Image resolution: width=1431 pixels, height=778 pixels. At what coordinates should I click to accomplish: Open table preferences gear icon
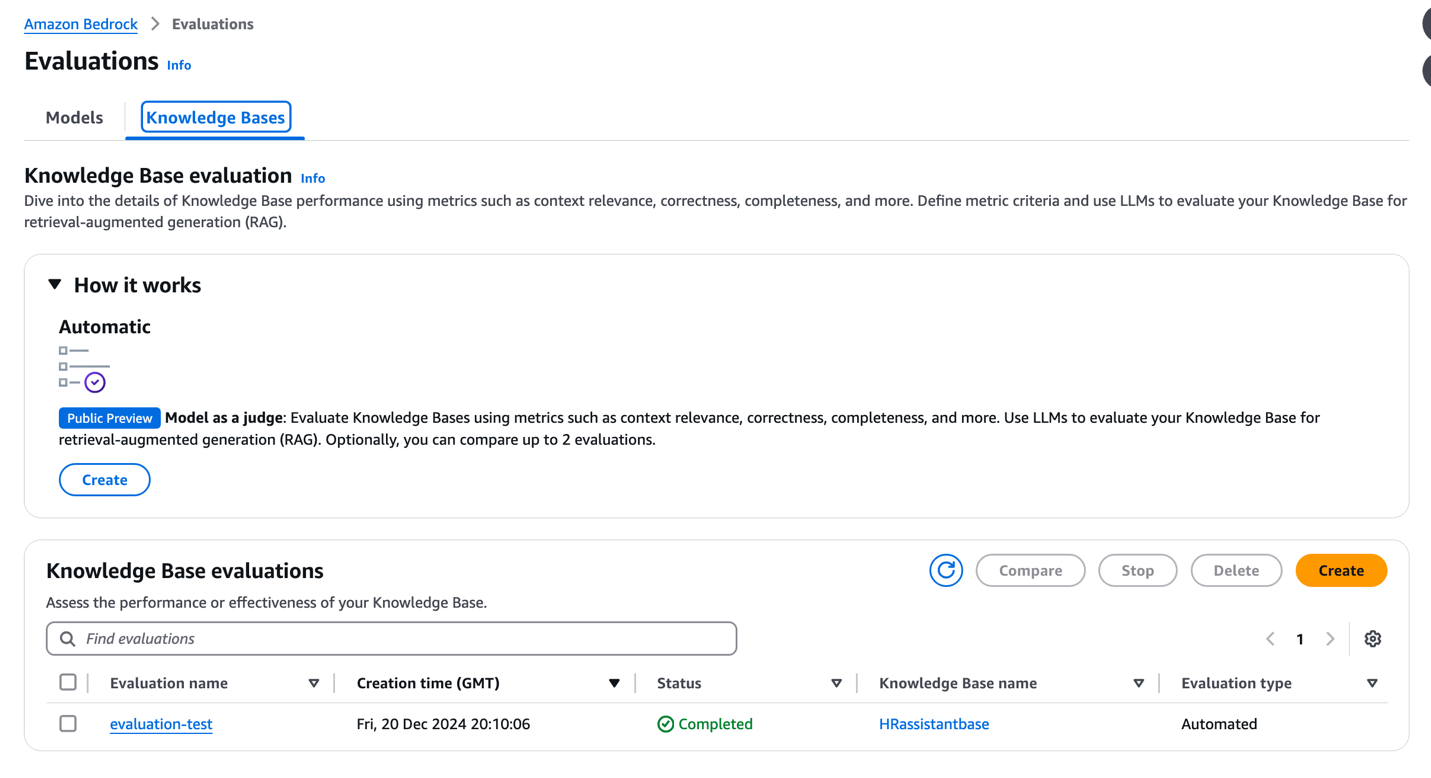(1372, 639)
